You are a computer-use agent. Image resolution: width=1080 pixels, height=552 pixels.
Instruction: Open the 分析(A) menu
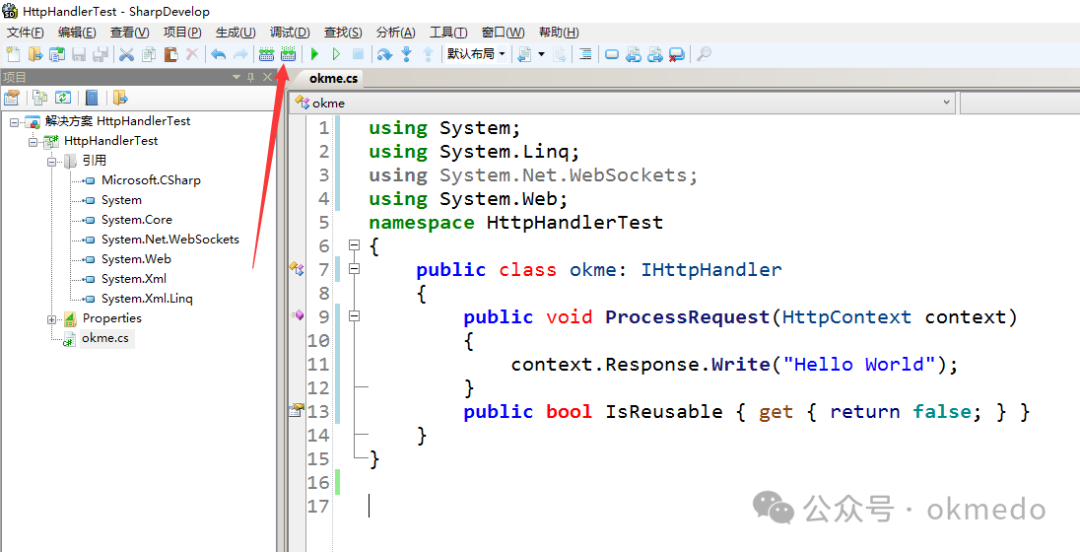coord(396,32)
